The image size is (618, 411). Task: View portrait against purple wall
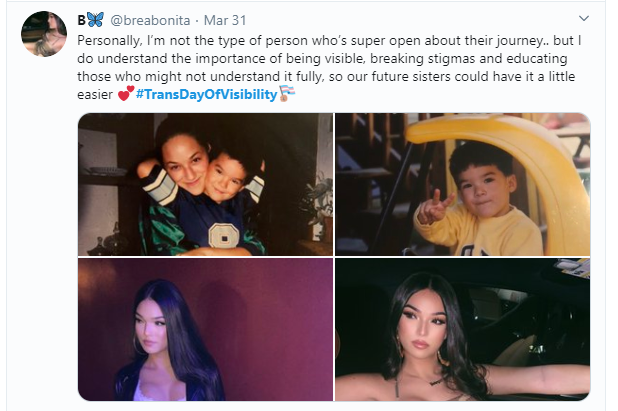(205, 329)
